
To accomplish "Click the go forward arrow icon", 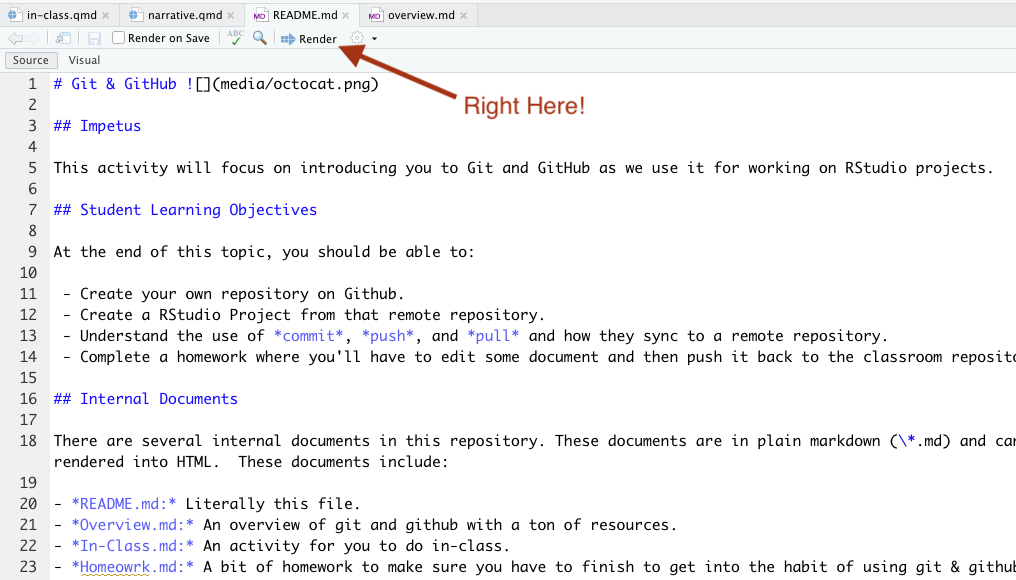I will [32, 39].
